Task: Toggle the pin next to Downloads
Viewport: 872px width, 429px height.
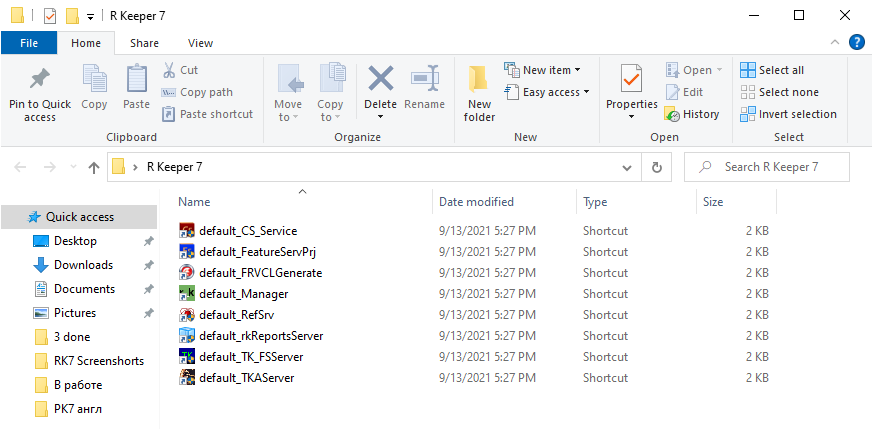Action: click(x=148, y=265)
